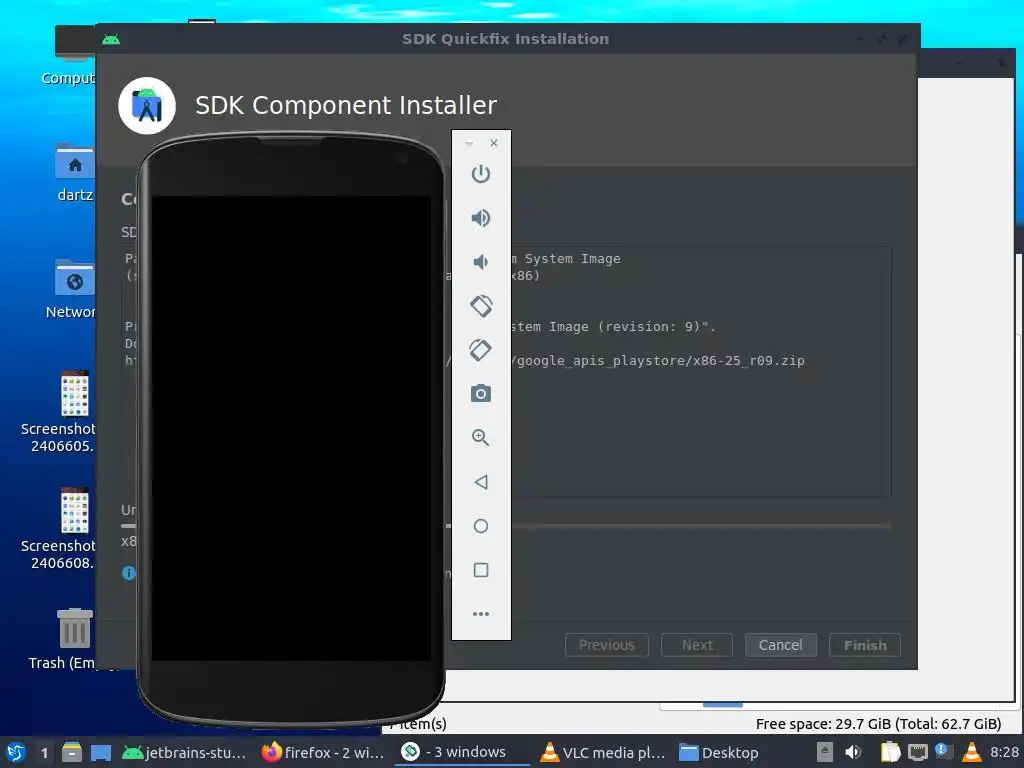This screenshot has height=768, width=1024.
Task: Click the Android icon in the installer title bar
Action: point(111,39)
